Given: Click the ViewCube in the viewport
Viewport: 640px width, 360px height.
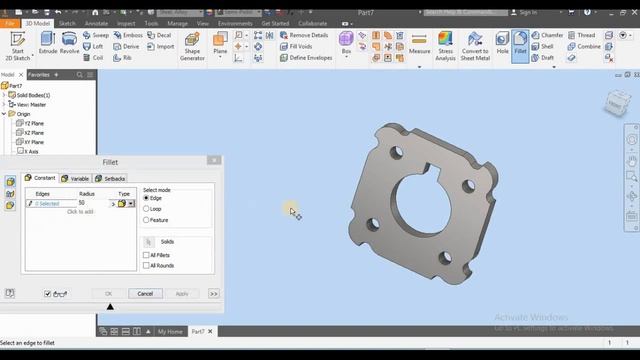Looking at the screenshot, I should pyautogui.click(x=617, y=103).
